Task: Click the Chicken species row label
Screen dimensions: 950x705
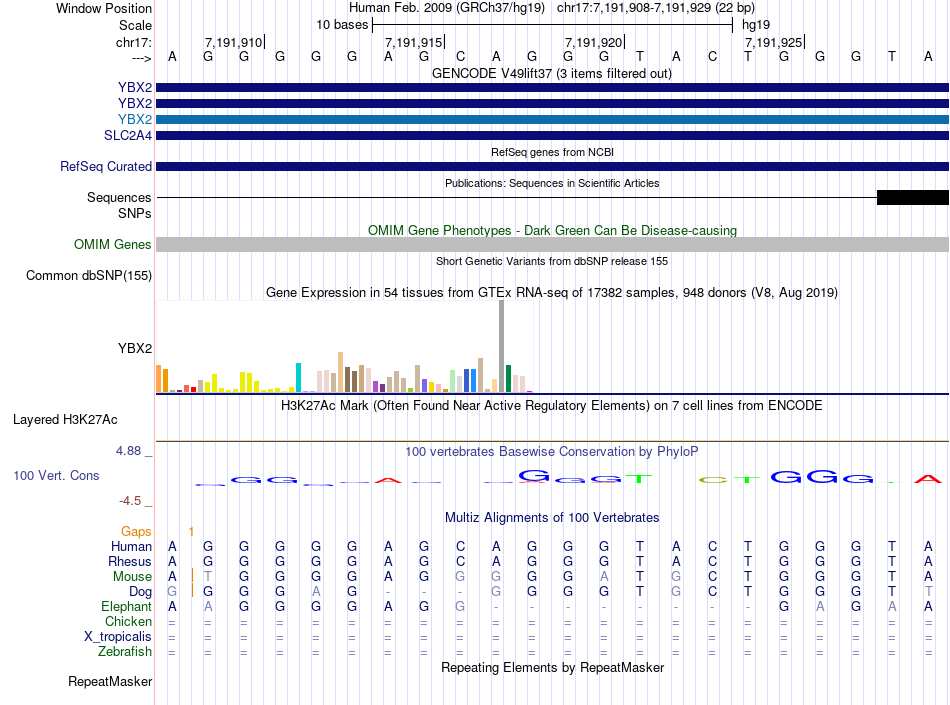Action: pyautogui.click(x=128, y=621)
